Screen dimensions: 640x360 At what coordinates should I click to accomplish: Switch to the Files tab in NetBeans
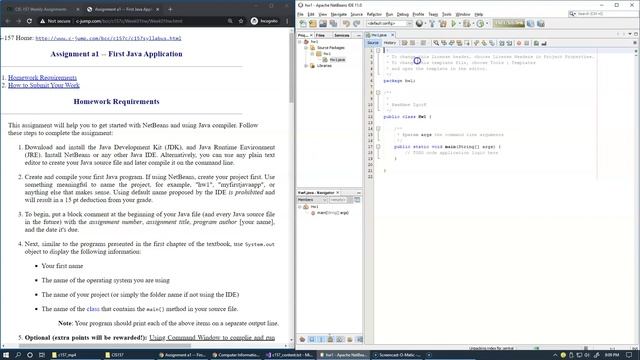(320, 36)
